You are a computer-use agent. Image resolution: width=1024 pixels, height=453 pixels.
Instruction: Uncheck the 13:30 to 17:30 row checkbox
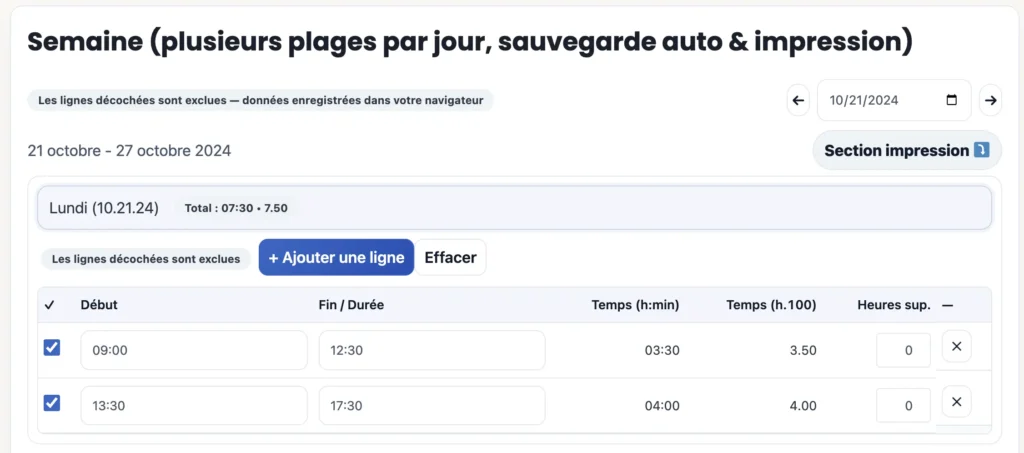52,403
